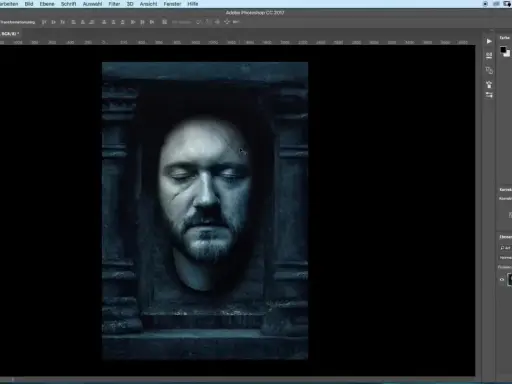Open collapsed panel icon below Actions
512x384 pixels.
coord(489,56)
